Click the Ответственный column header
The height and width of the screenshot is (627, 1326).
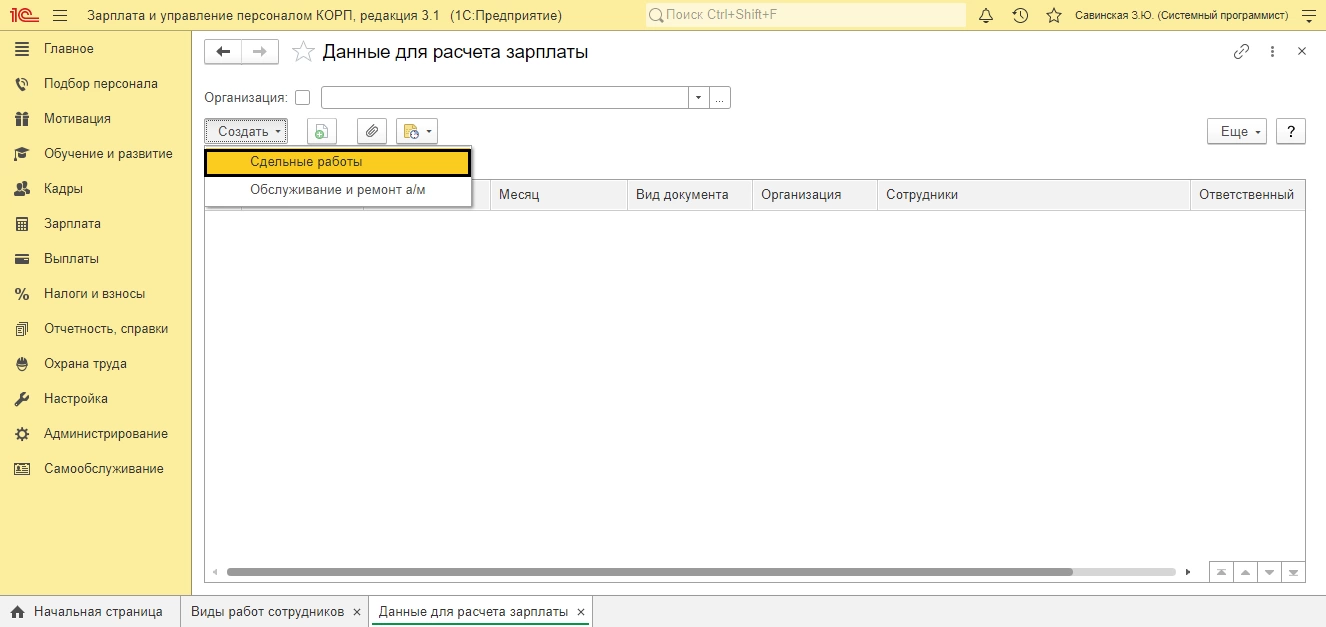(1247, 195)
